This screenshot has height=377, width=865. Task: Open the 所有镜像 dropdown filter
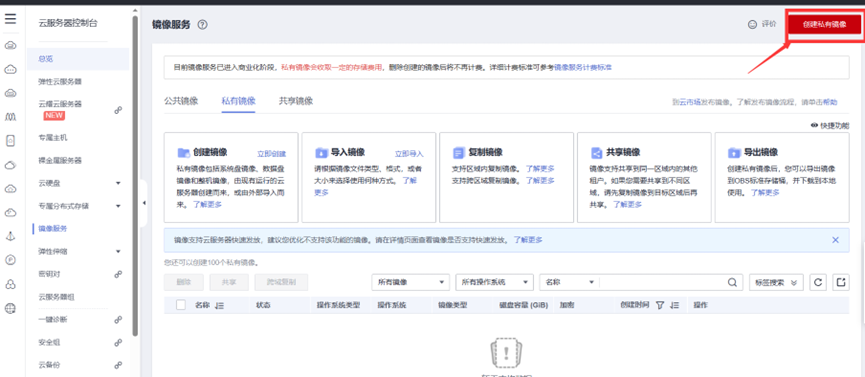coord(410,282)
